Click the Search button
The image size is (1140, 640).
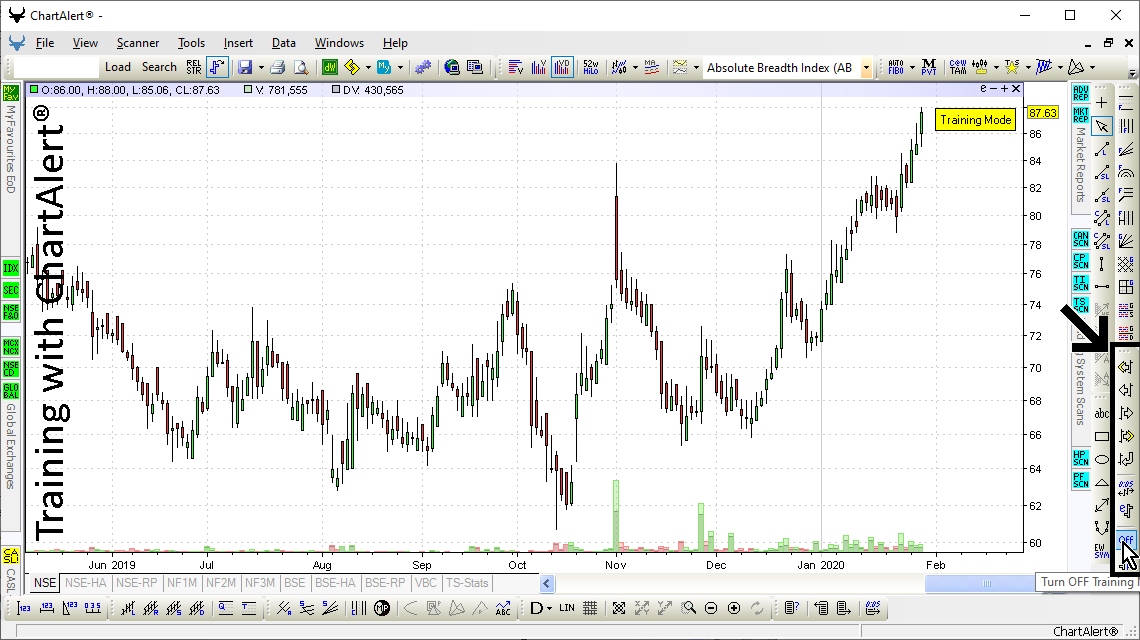pos(159,67)
